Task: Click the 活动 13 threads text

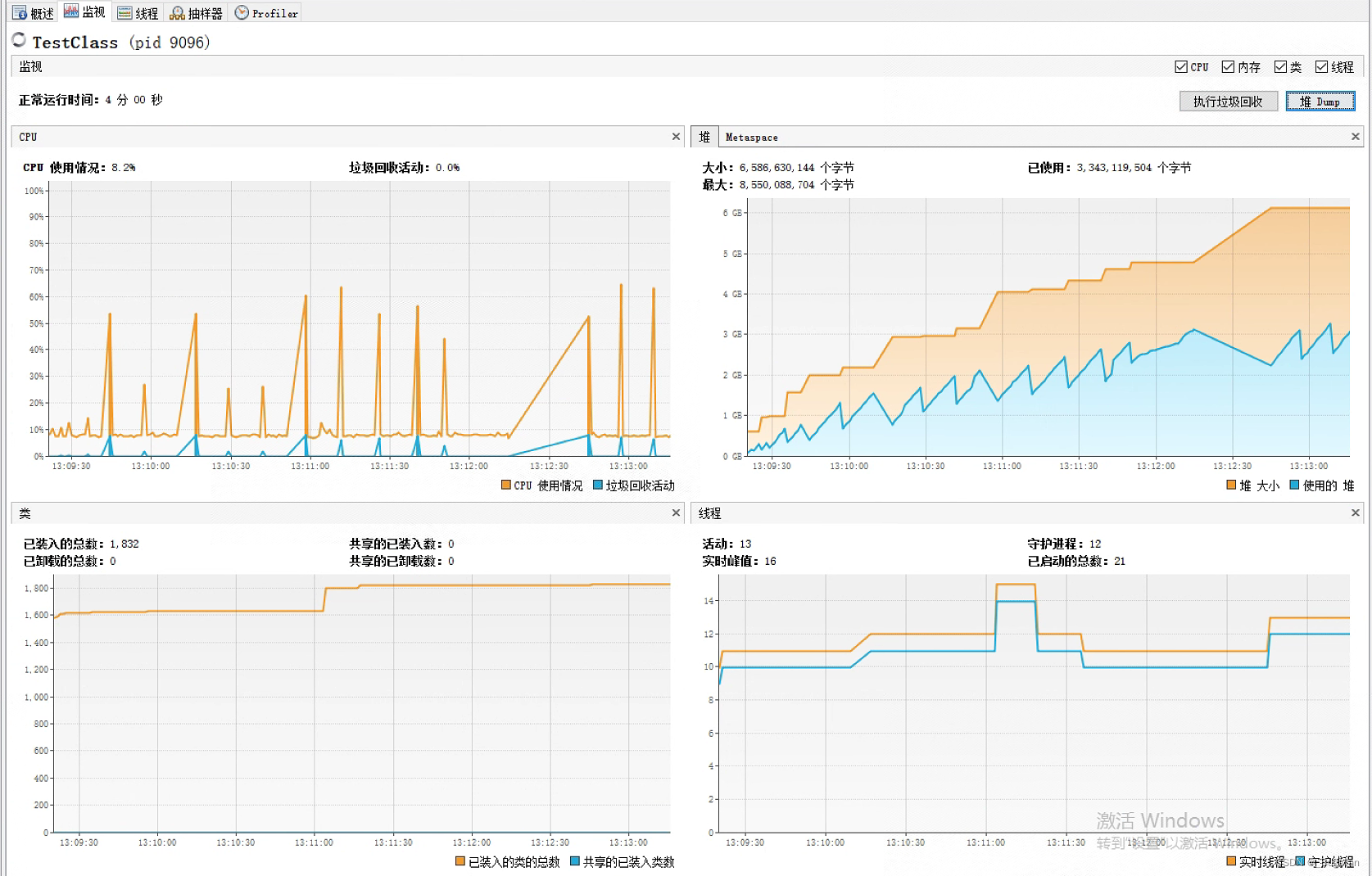Action: pos(727,544)
